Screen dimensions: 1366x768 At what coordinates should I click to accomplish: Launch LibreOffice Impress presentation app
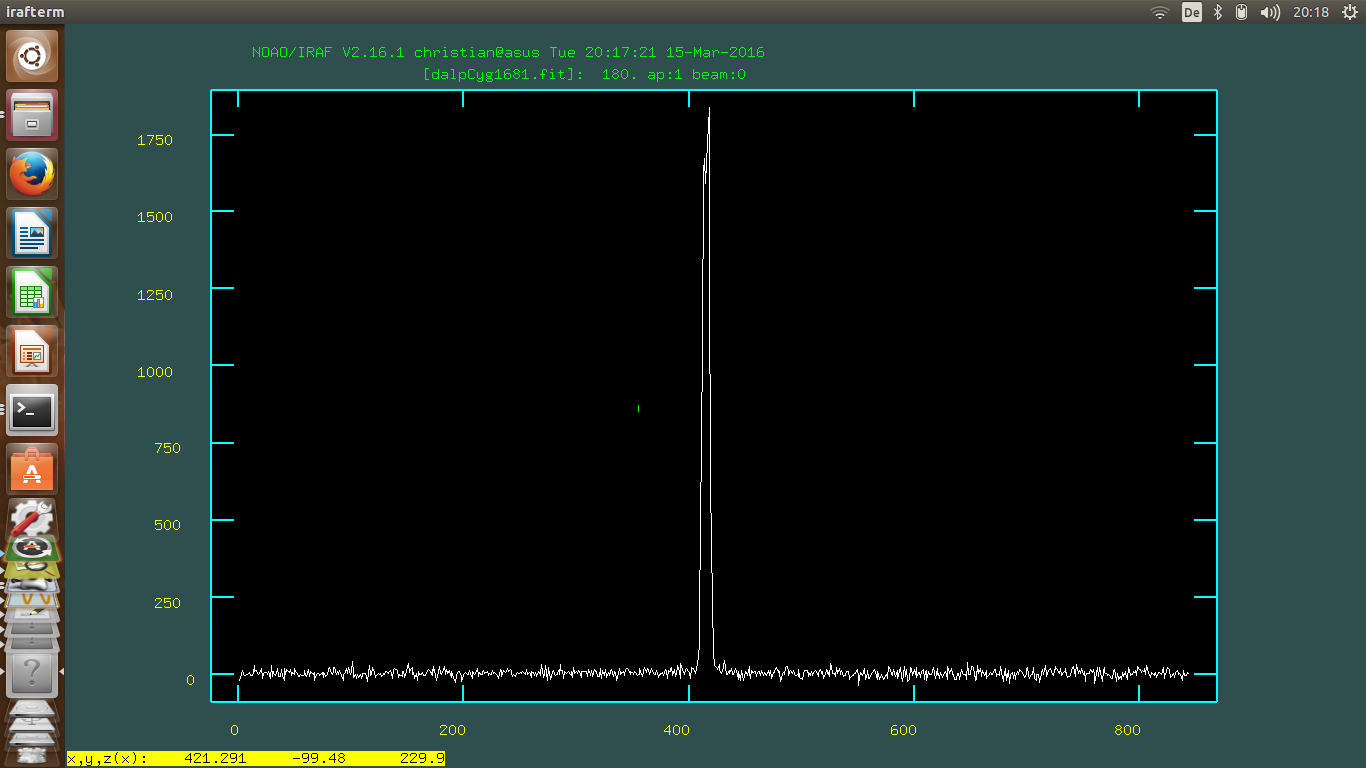coord(33,351)
